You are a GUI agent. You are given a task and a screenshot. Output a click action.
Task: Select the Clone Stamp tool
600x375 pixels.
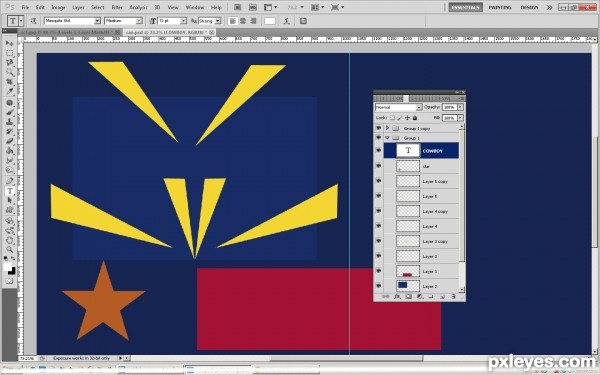click(10, 122)
